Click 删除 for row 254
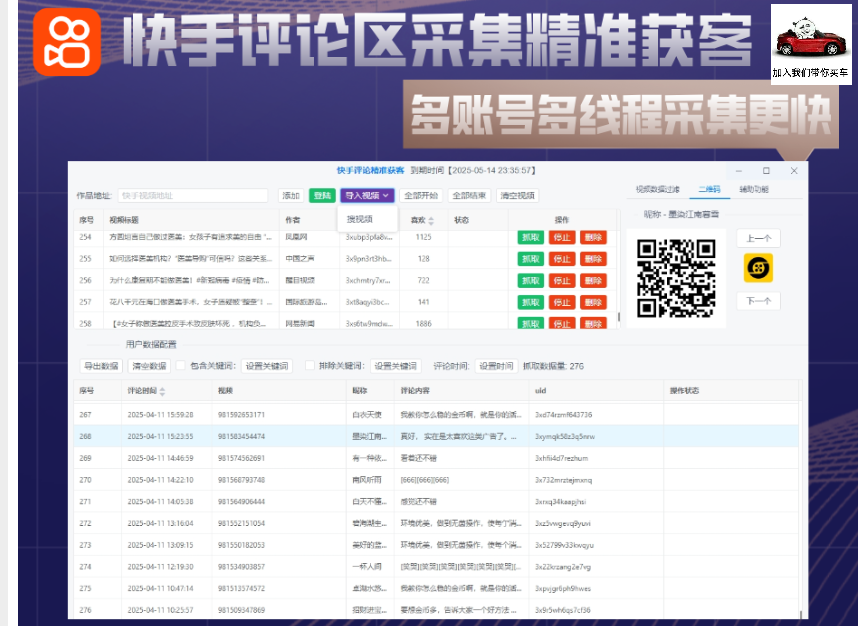The width and height of the screenshot is (862, 626). coord(593,237)
